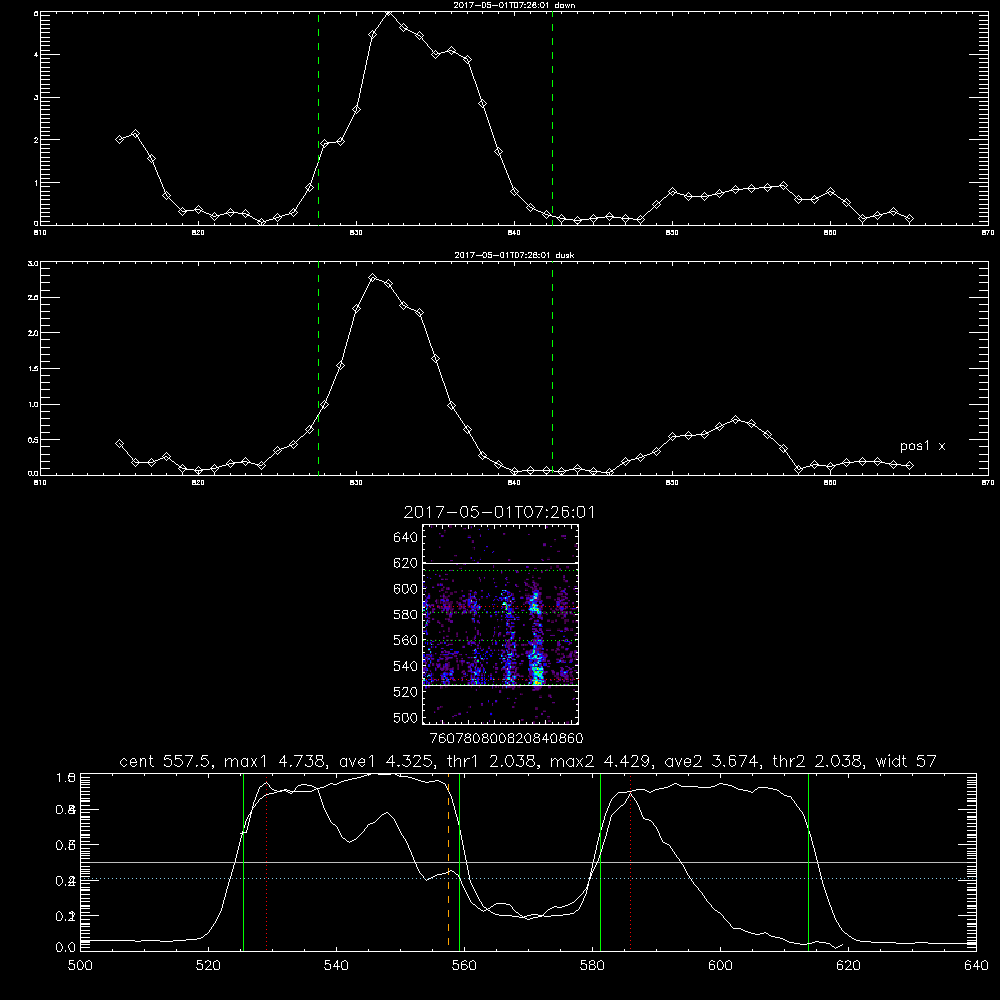This screenshot has height=1000, width=1000.
Task: Click 'thr2 2.038' in the statistics line
Action: [x=820, y=761]
